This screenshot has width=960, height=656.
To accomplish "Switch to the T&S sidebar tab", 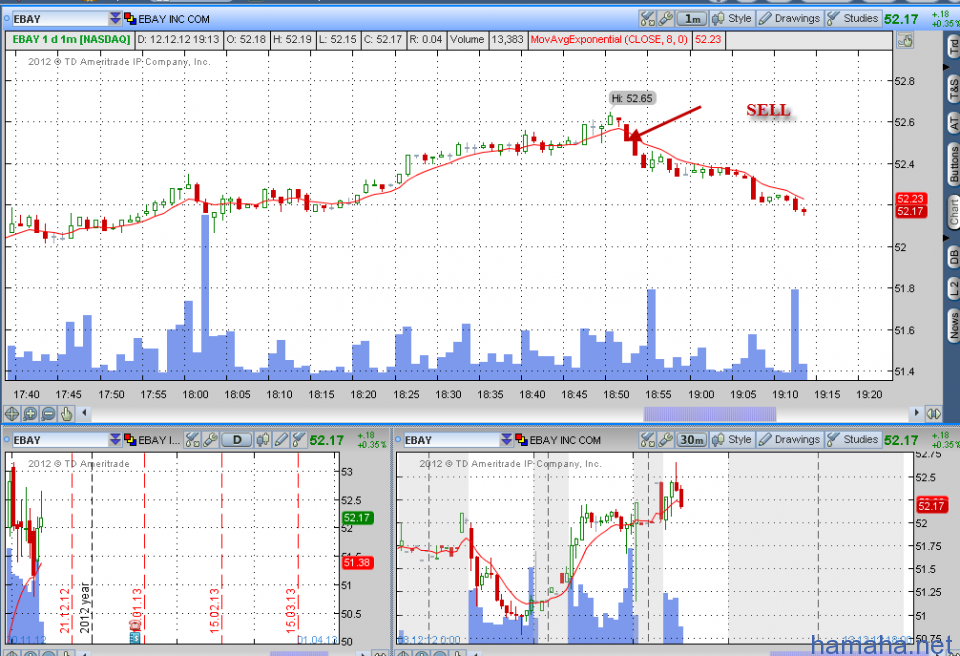I will (x=953, y=89).
